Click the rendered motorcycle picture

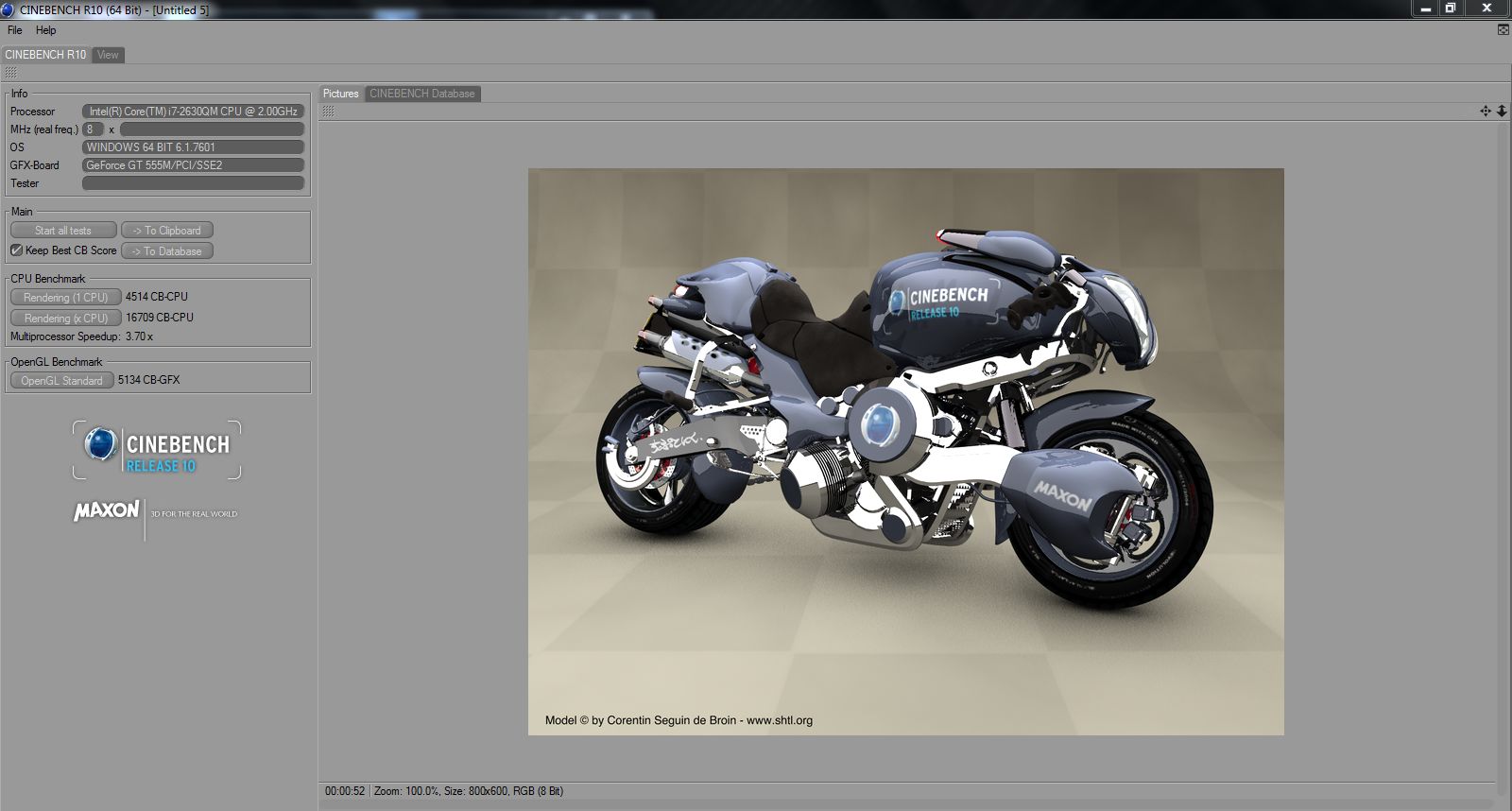click(x=906, y=452)
